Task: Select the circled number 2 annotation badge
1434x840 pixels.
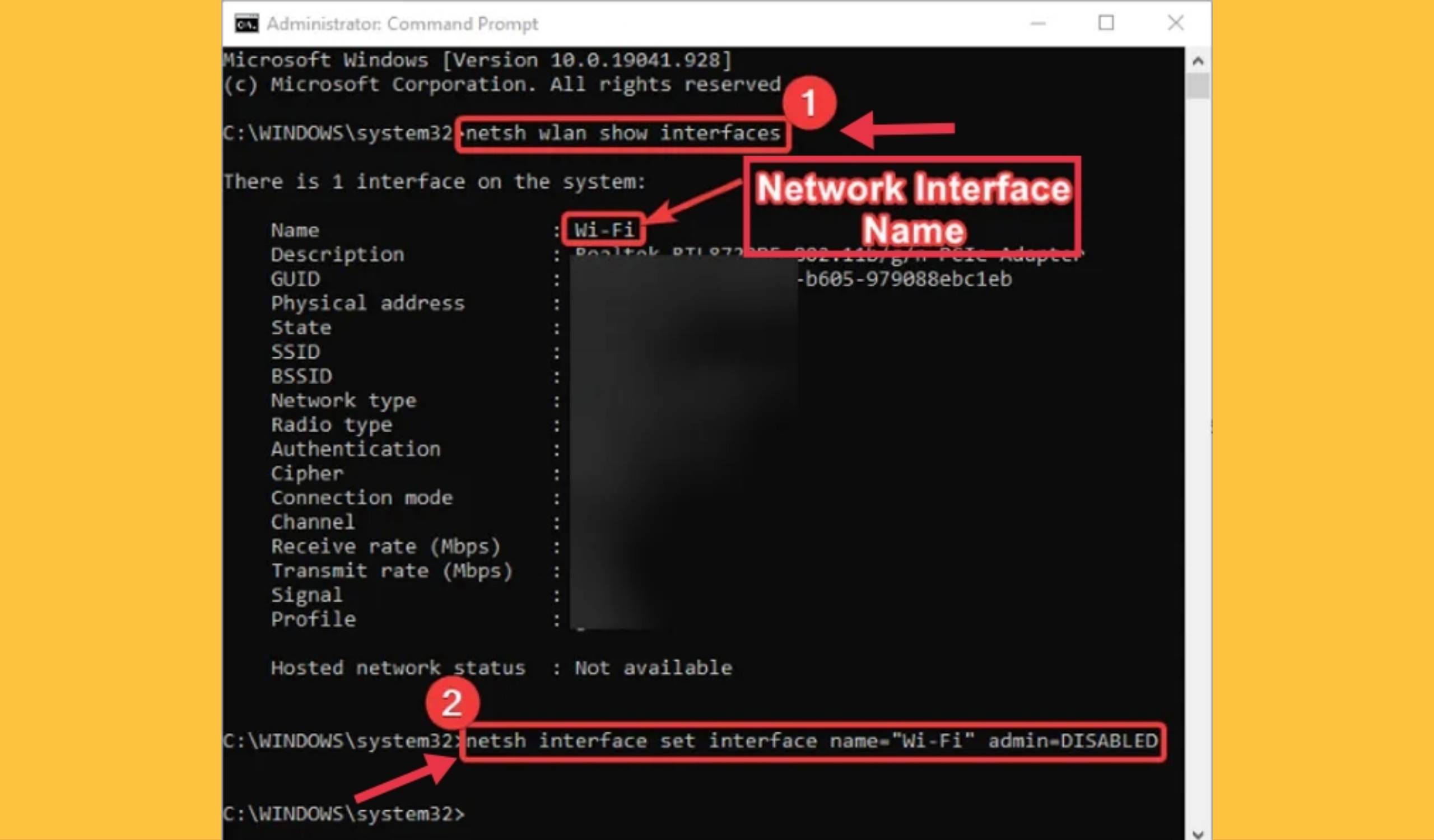Action: [x=449, y=704]
